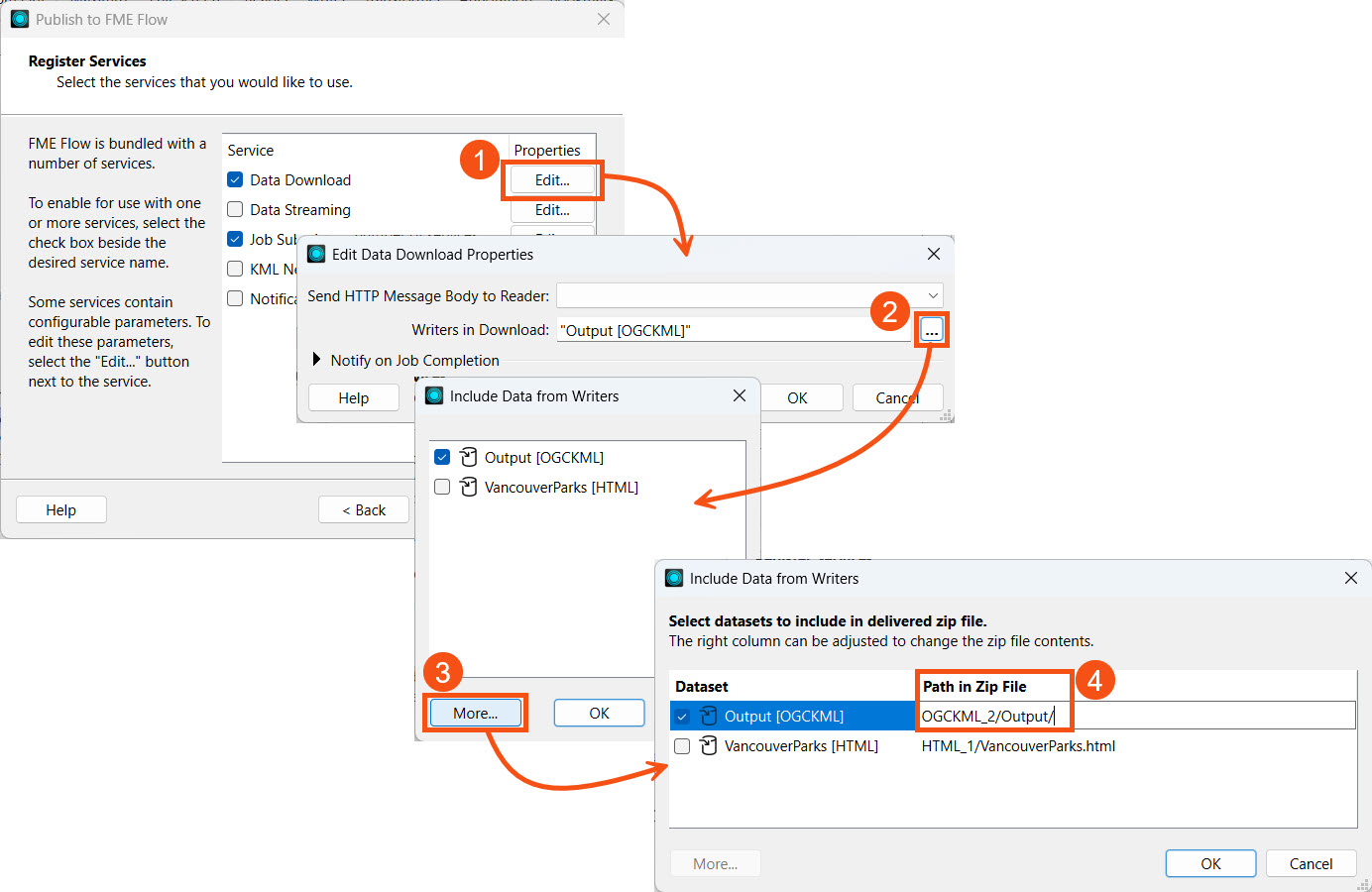Click the Back button in the Publish wizard
1372x892 pixels.
[363, 509]
